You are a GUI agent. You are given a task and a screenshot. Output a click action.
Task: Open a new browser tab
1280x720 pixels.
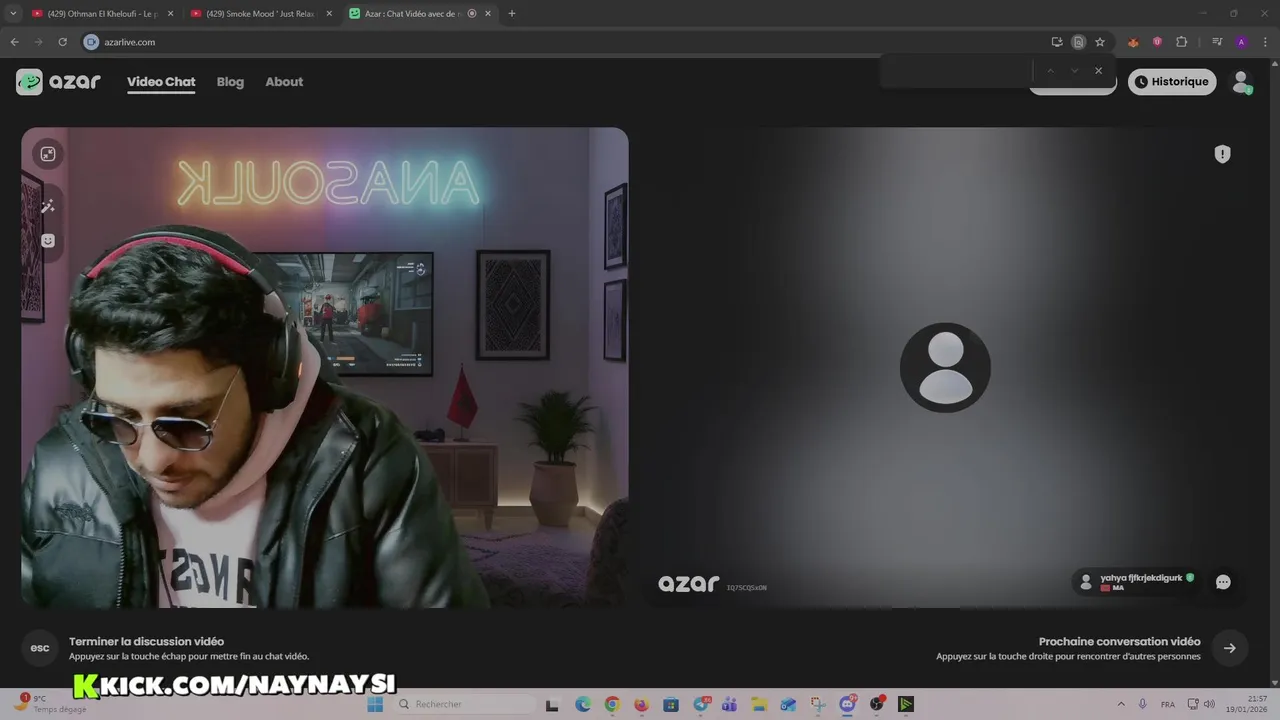[512, 14]
